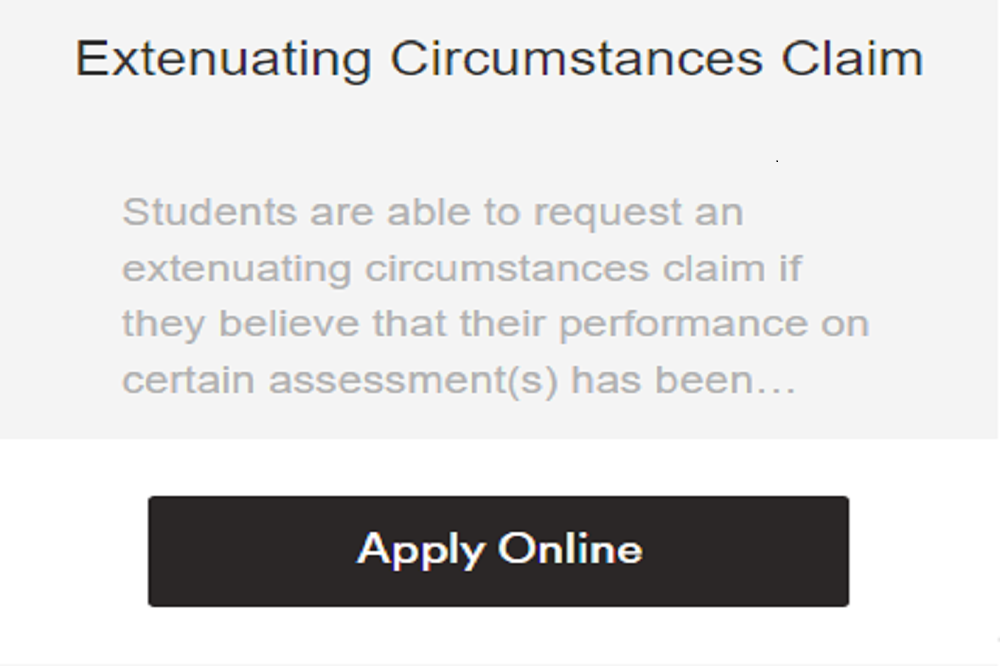Click the description paragraph text
The height and width of the screenshot is (666, 1000).
pyautogui.click(x=495, y=296)
